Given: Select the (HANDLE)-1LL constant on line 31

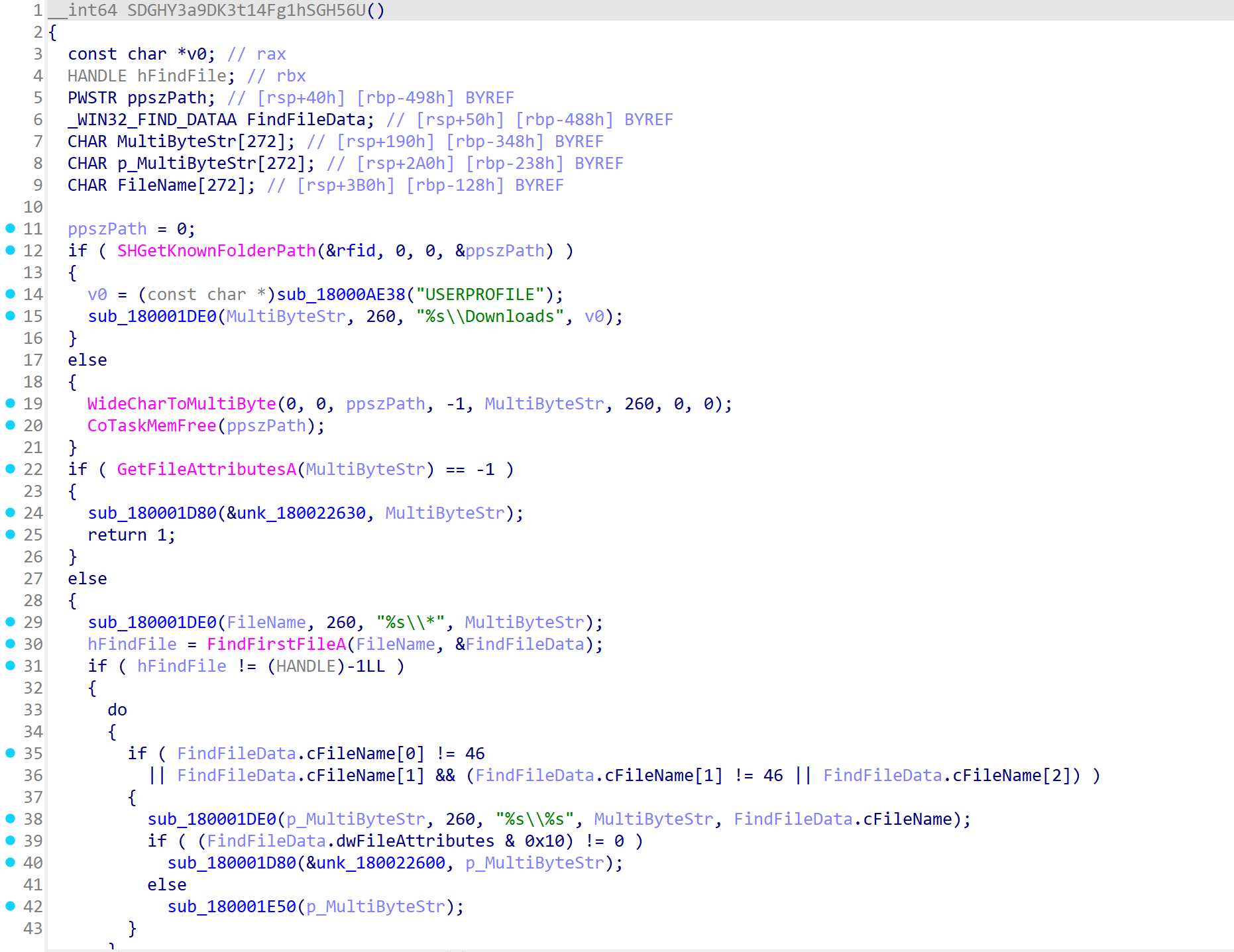Looking at the screenshot, I should [326, 666].
